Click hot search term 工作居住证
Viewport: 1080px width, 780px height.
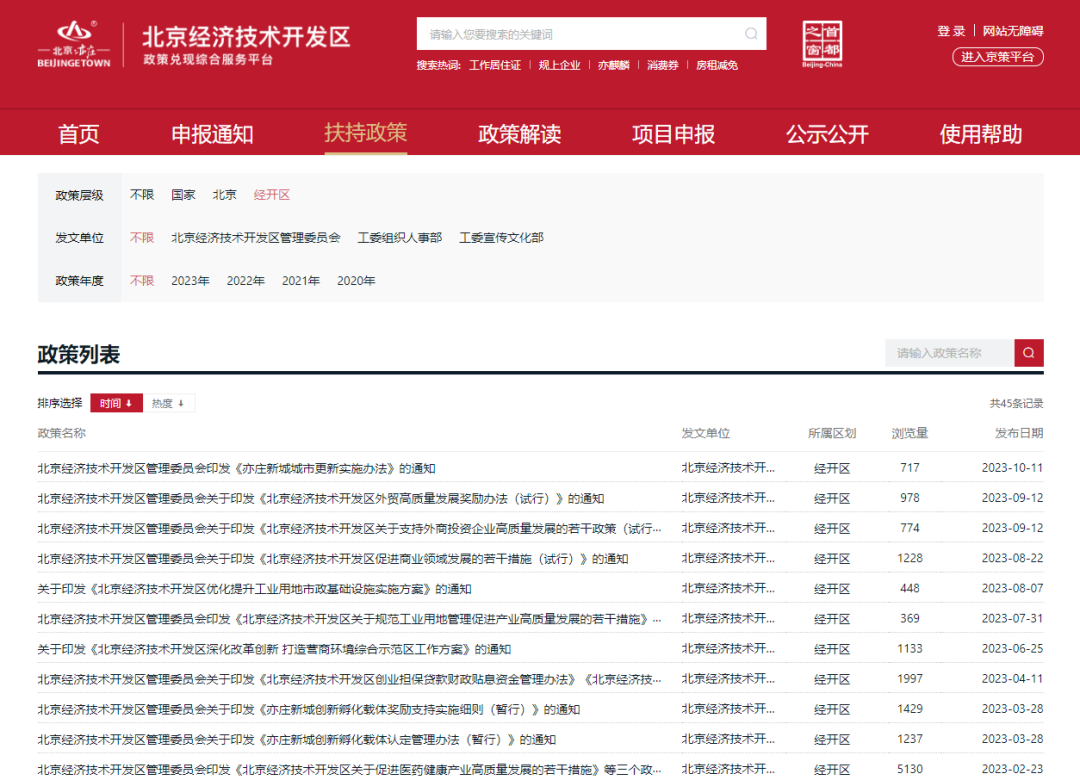click(x=495, y=65)
